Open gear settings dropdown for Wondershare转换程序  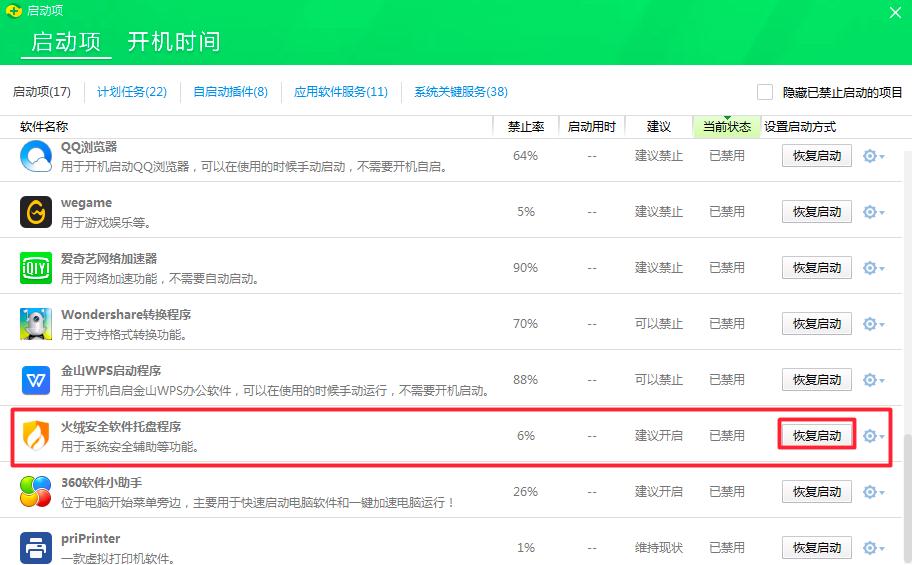point(873,324)
